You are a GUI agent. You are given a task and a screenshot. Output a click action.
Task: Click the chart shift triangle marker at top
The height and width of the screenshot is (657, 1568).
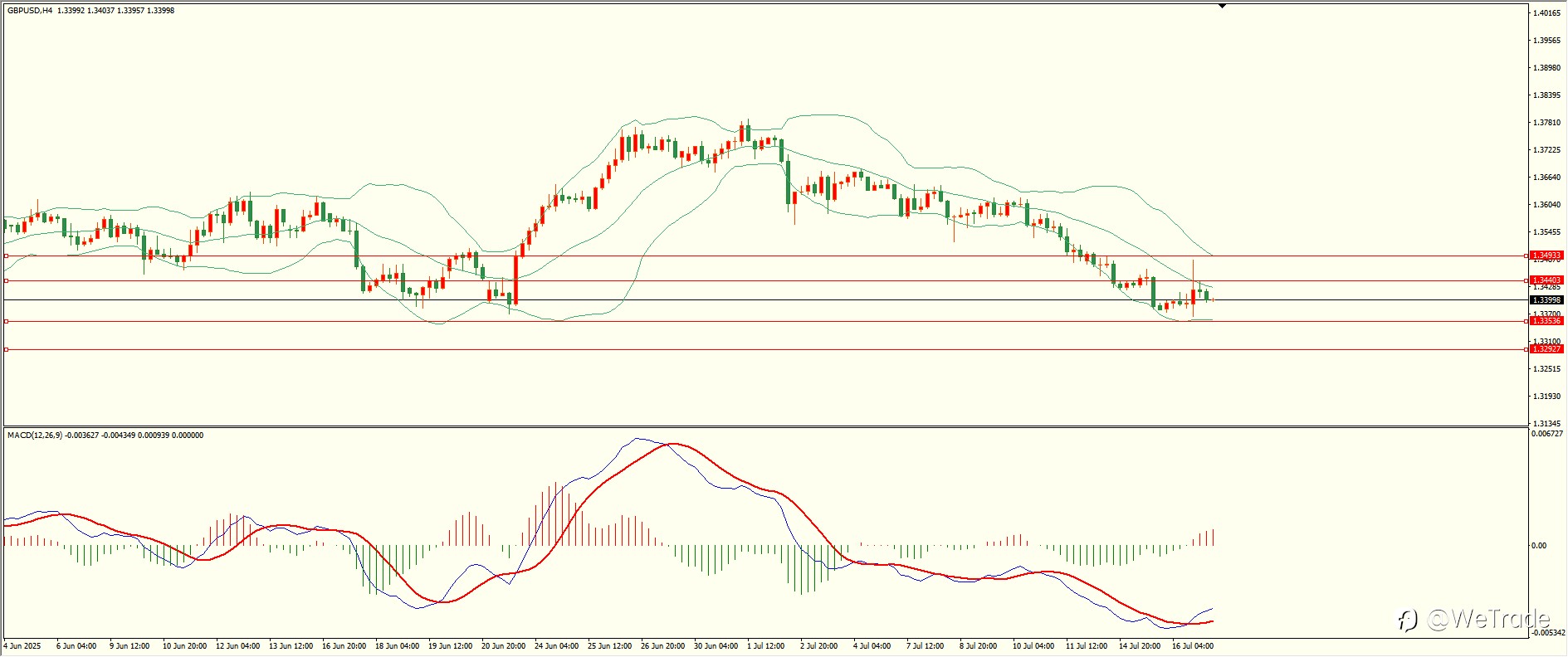coord(1222,6)
